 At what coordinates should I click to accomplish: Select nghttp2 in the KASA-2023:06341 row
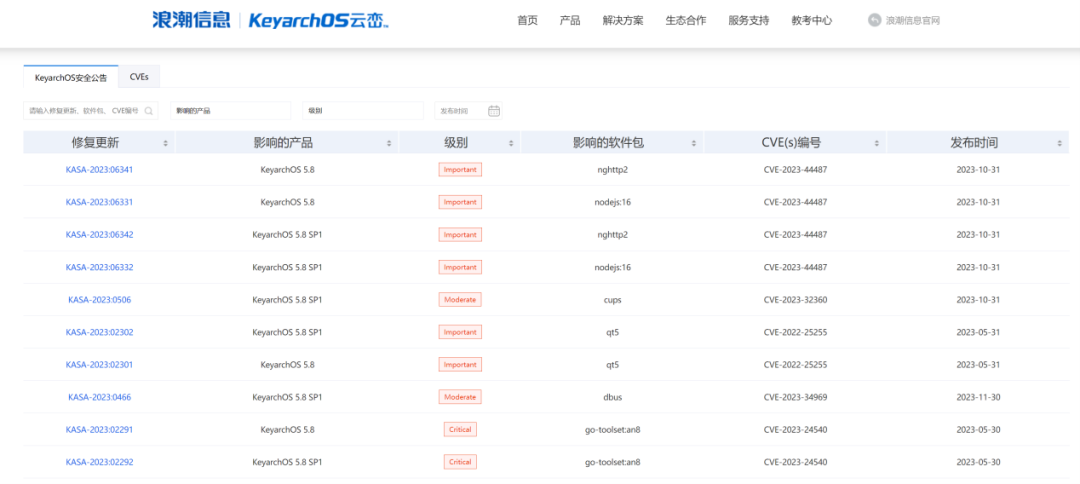point(612,169)
